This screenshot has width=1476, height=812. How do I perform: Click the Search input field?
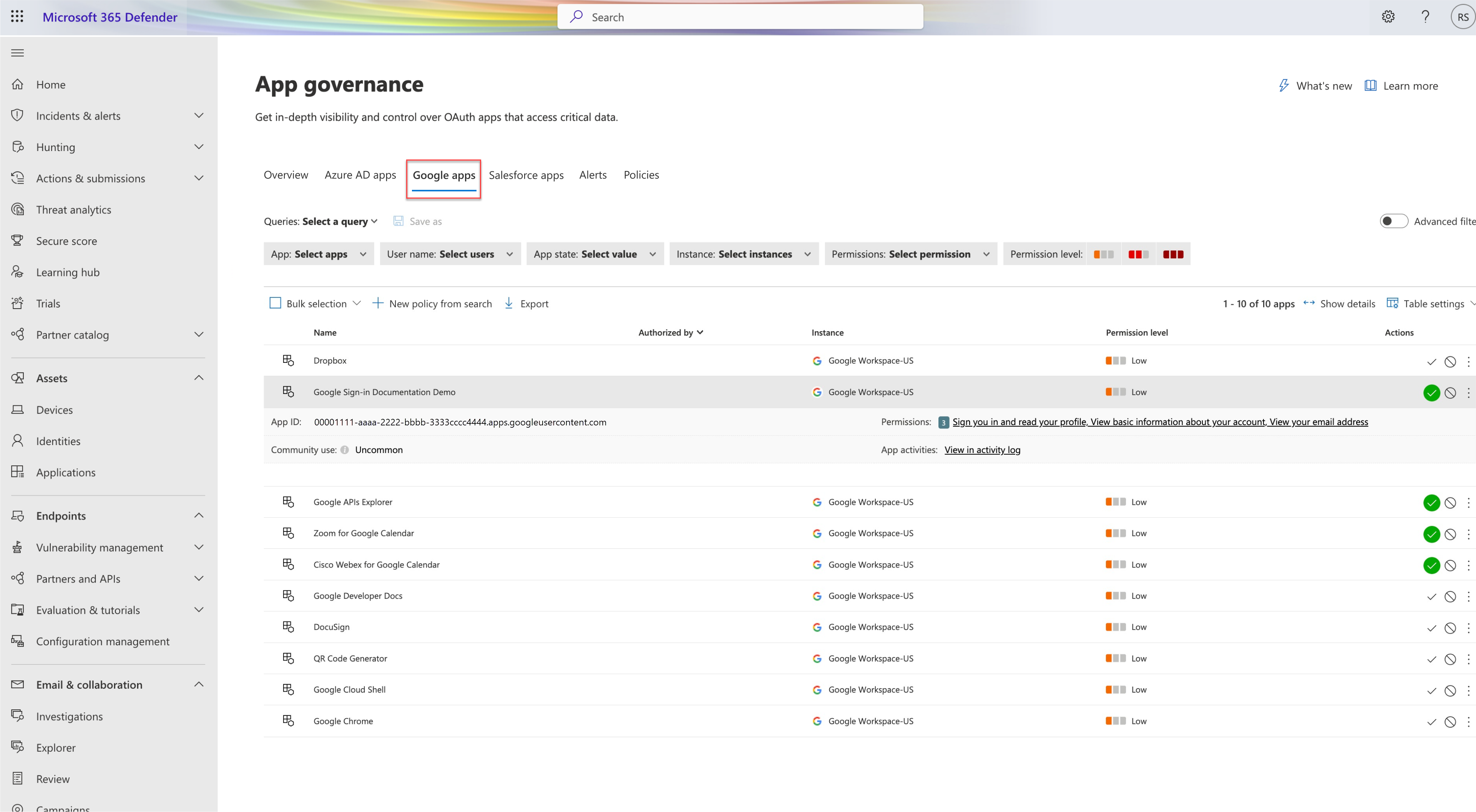pyautogui.click(x=740, y=16)
